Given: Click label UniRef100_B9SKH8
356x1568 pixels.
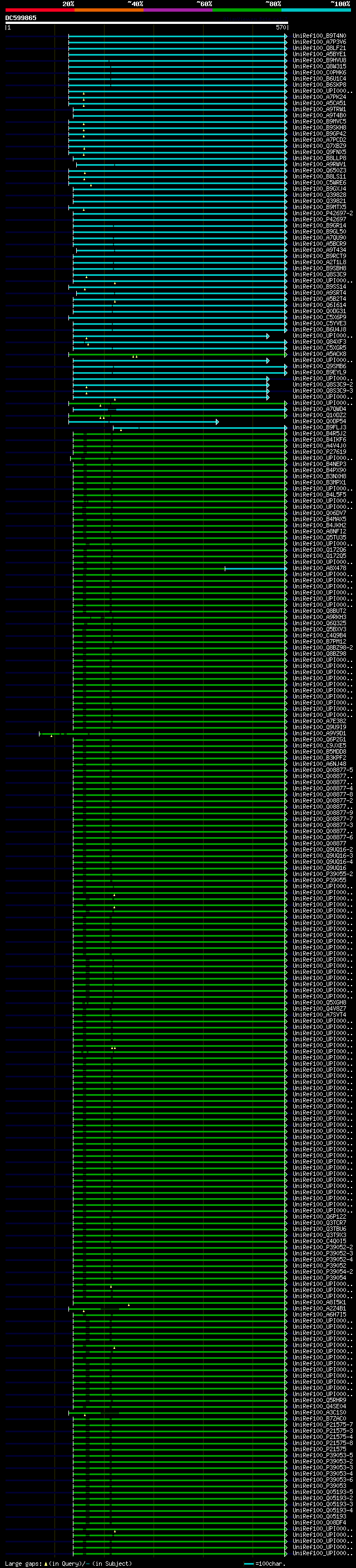Looking at the screenshot, I should [319, 128].
